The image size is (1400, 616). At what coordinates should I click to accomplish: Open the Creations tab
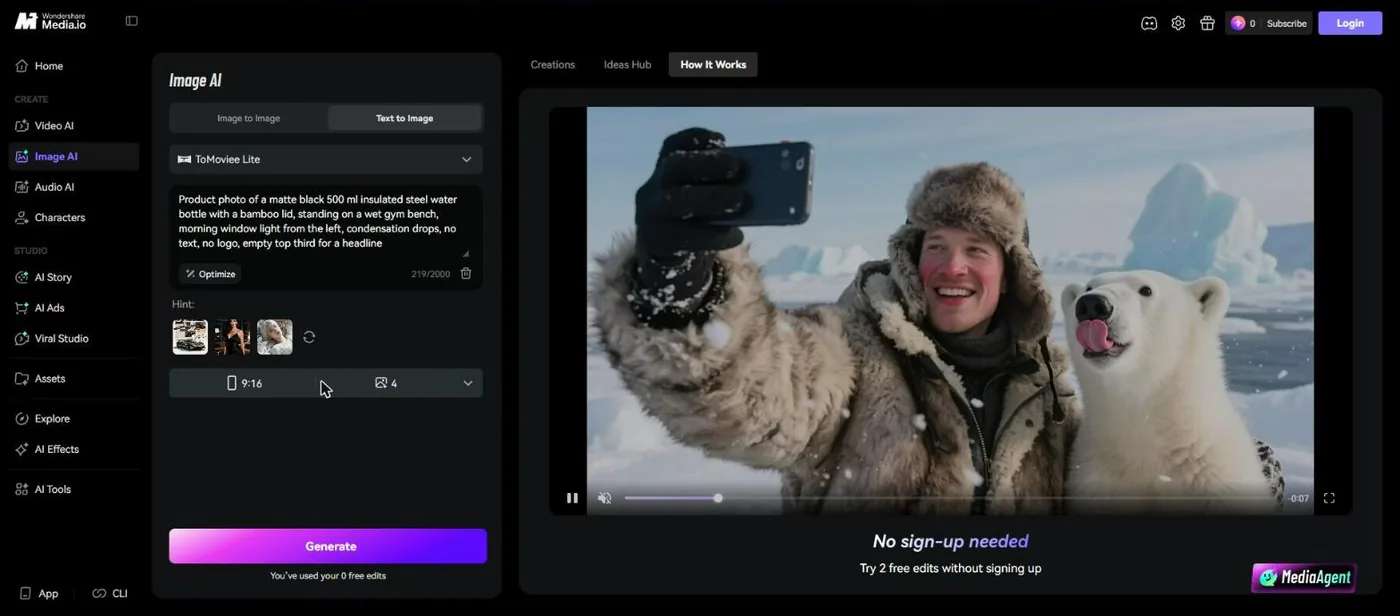click(553, 65)
